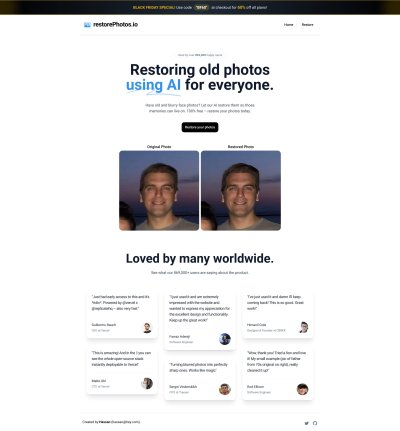Click the Hassan creator link in footer

coord(104,422)
